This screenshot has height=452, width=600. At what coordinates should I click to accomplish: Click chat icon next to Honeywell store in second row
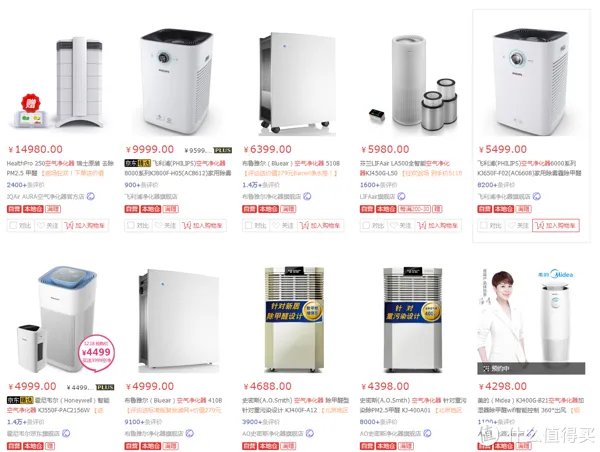click(x=66, y=433)
